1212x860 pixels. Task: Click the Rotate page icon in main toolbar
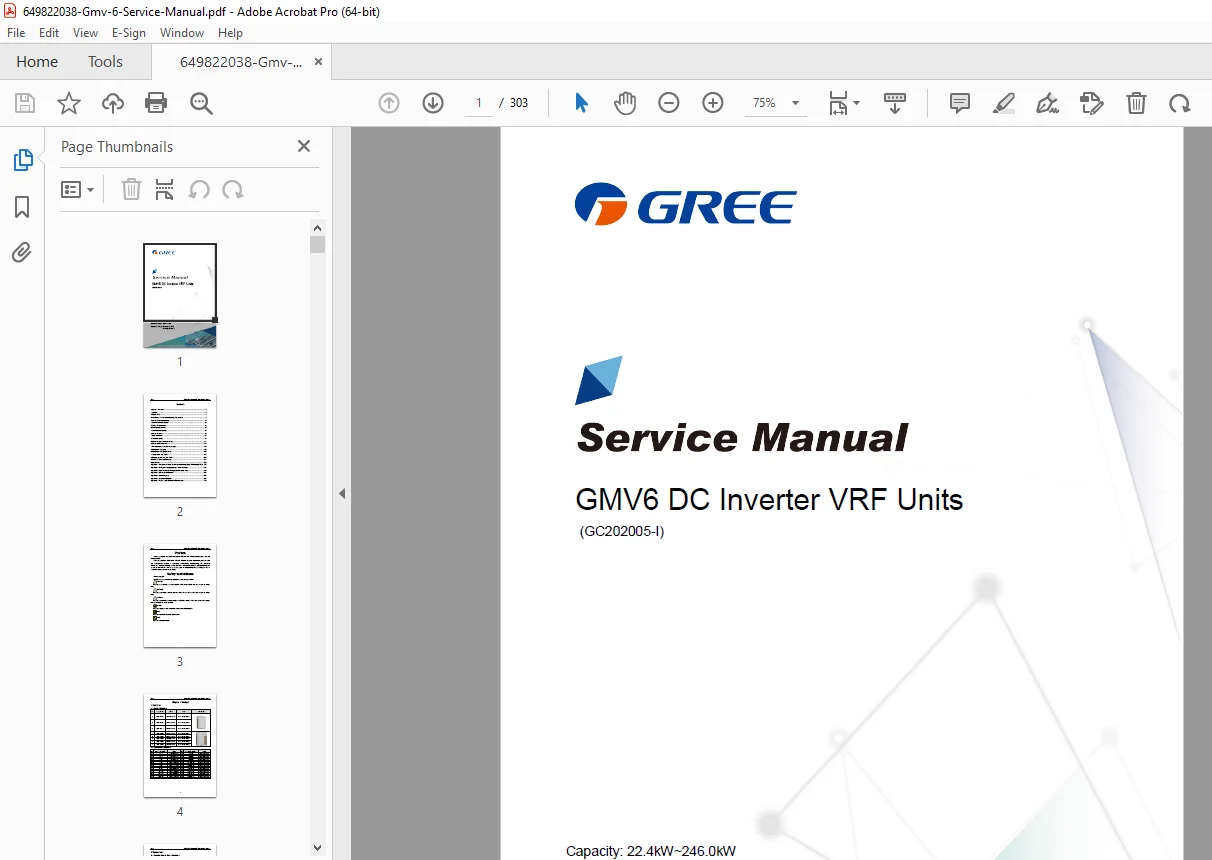tap(1180, 103)
